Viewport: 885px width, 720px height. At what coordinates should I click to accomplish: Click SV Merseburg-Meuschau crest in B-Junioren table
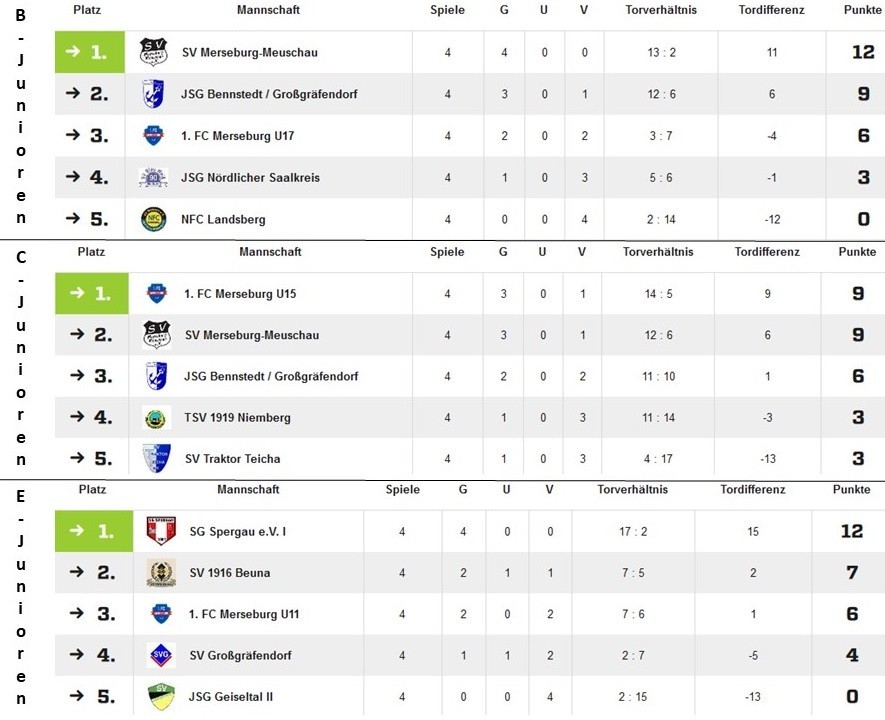tap(153, 52)
